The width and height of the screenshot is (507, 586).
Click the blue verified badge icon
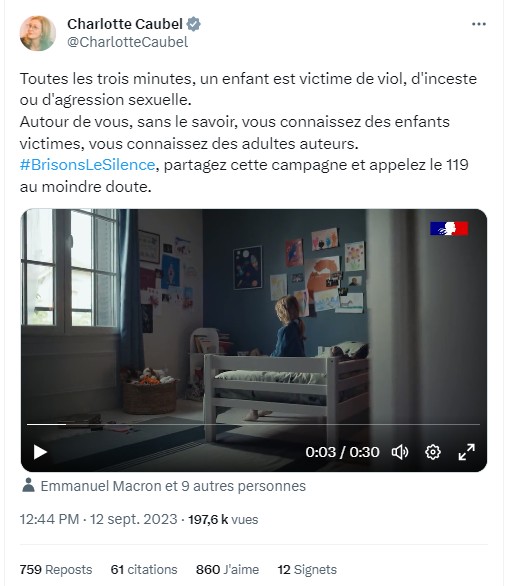194,24
